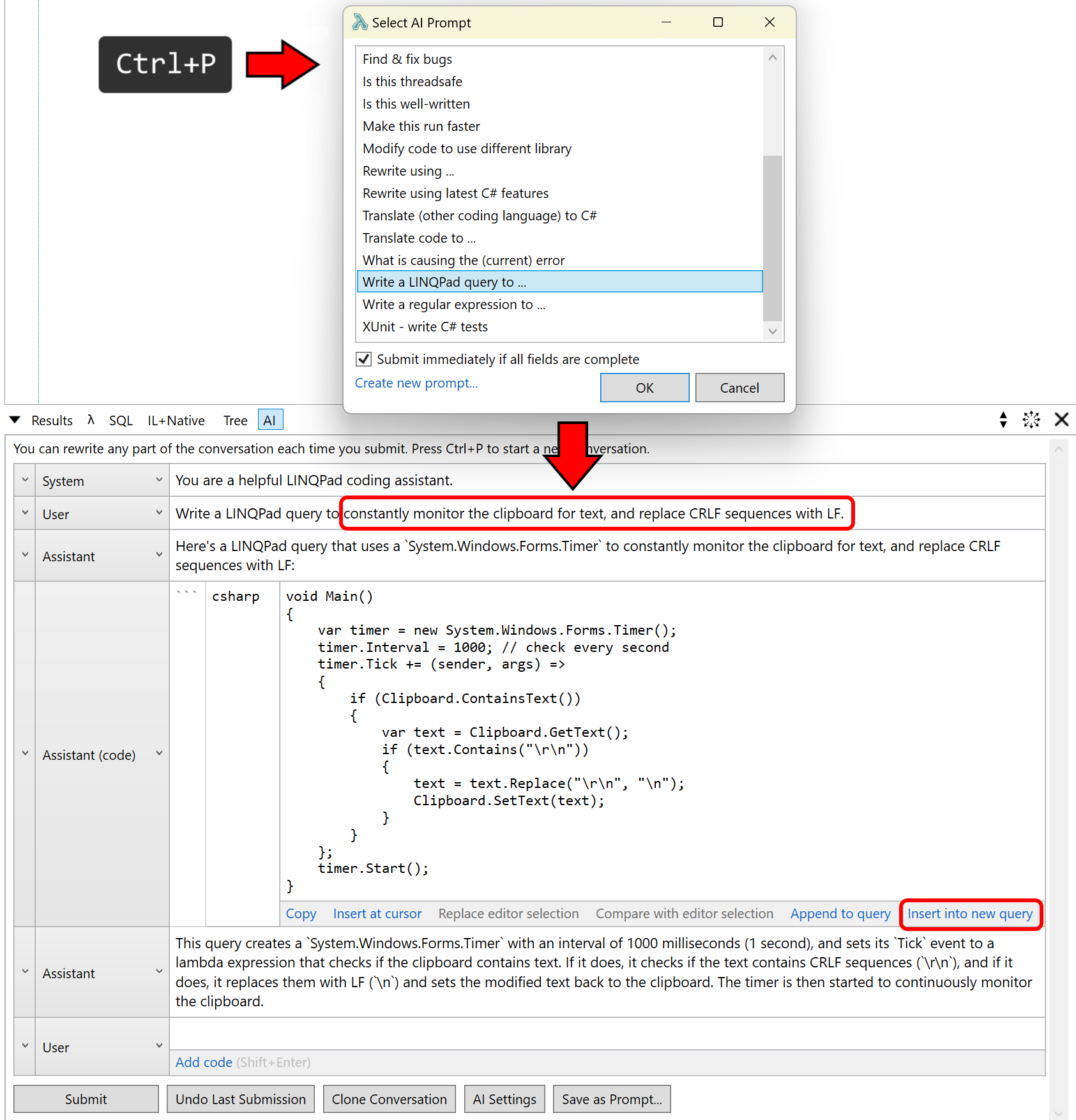The height and width of the screenshot is (1120, 1076).
Task: Open the System role dropdown
Action: [159, 480]
